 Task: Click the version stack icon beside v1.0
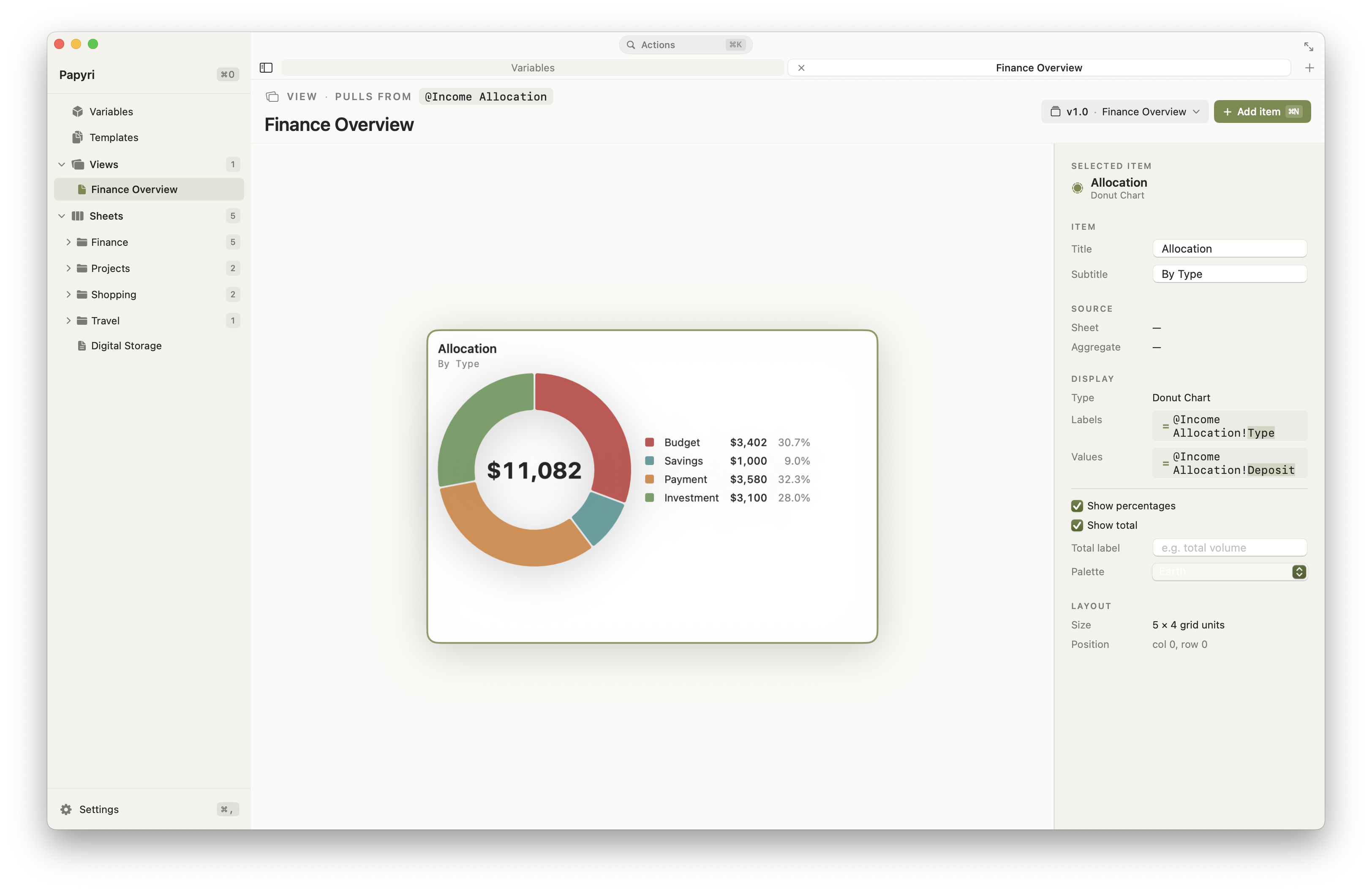[x=1056, y=111]
